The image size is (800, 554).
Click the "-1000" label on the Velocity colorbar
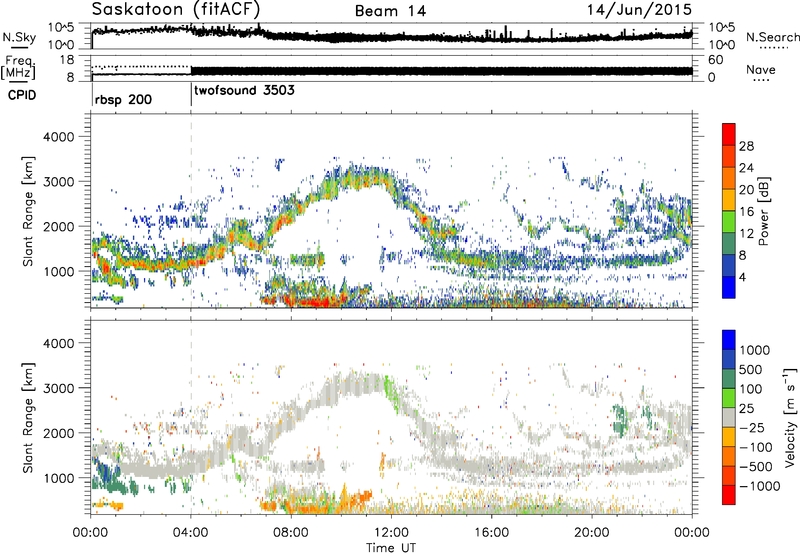pyautogui.click(x=760, y=486)
